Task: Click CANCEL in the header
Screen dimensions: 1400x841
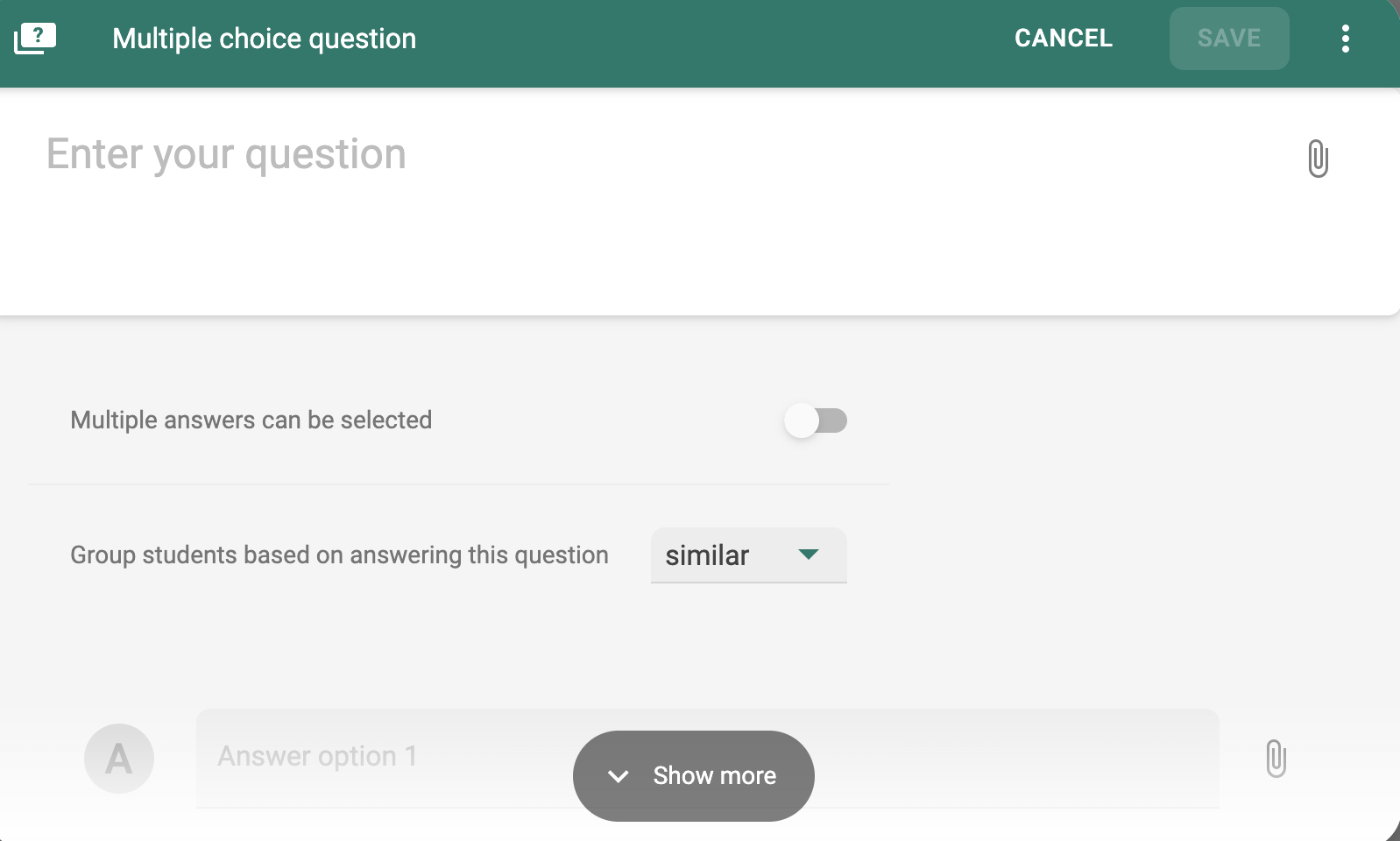Action: [x=1064, y=39]
